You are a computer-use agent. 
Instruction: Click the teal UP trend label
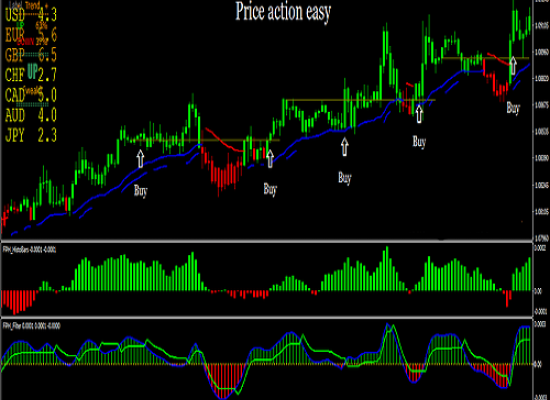coord(32,71)
